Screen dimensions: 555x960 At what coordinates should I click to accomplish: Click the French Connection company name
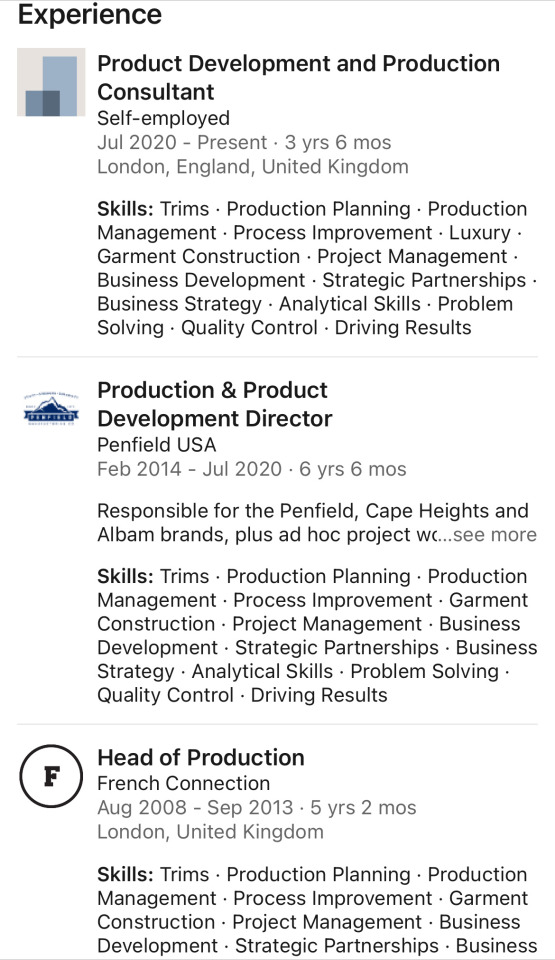click(x=183, y=783)
